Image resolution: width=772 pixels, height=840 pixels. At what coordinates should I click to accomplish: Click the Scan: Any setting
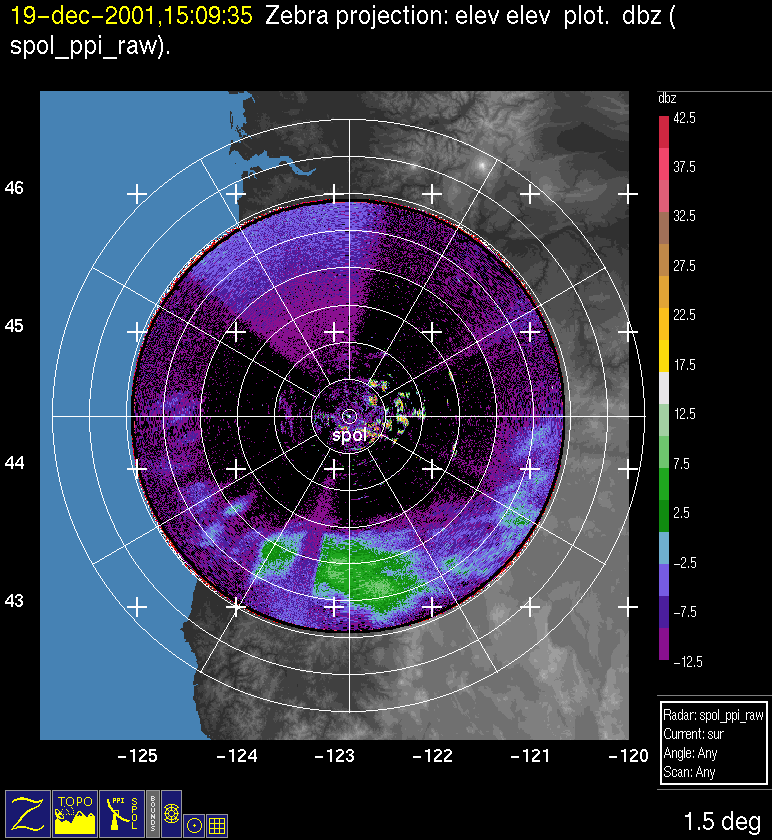click(688, 772)
